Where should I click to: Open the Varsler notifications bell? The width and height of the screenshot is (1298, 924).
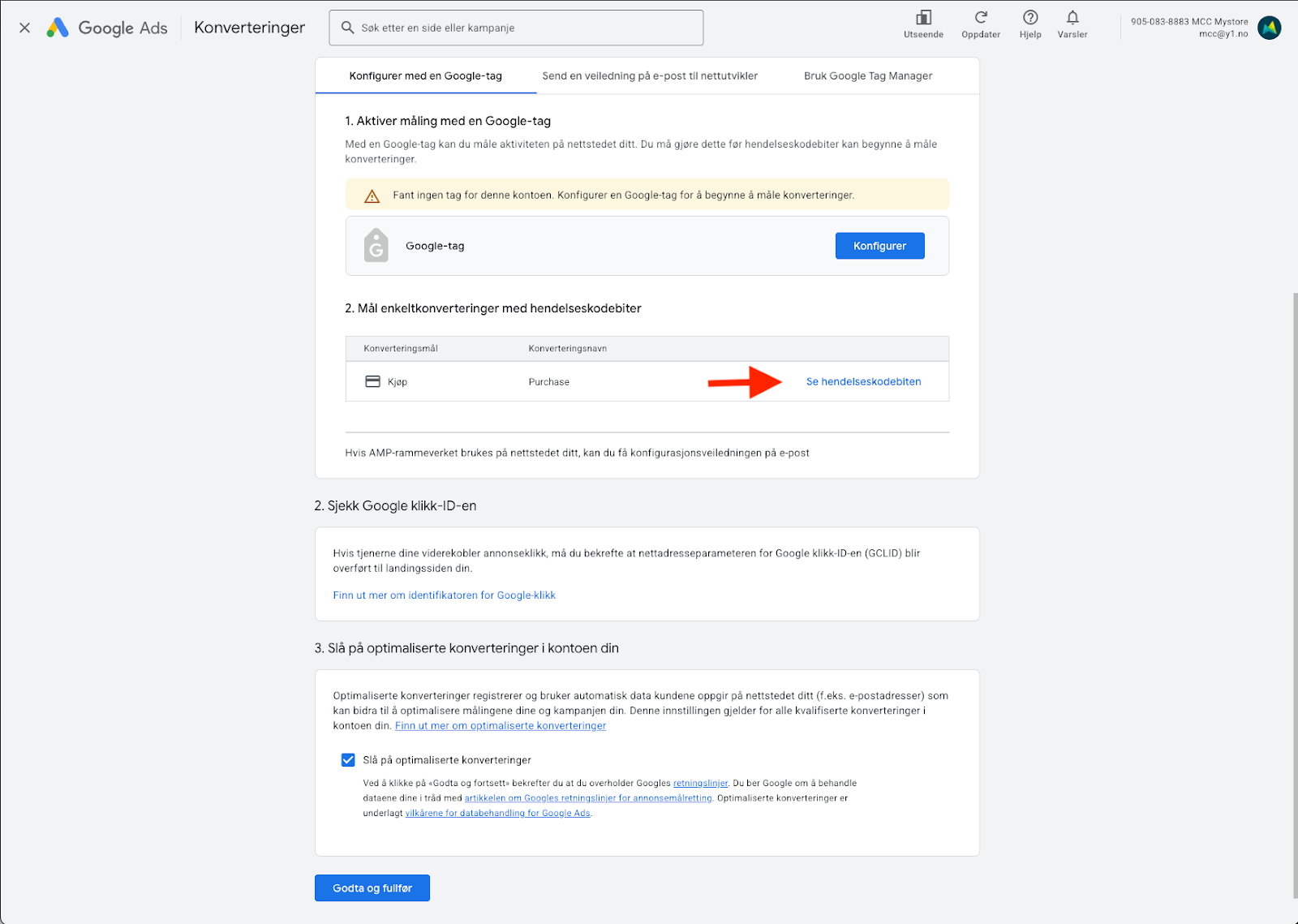click(x=1072, y=18)
